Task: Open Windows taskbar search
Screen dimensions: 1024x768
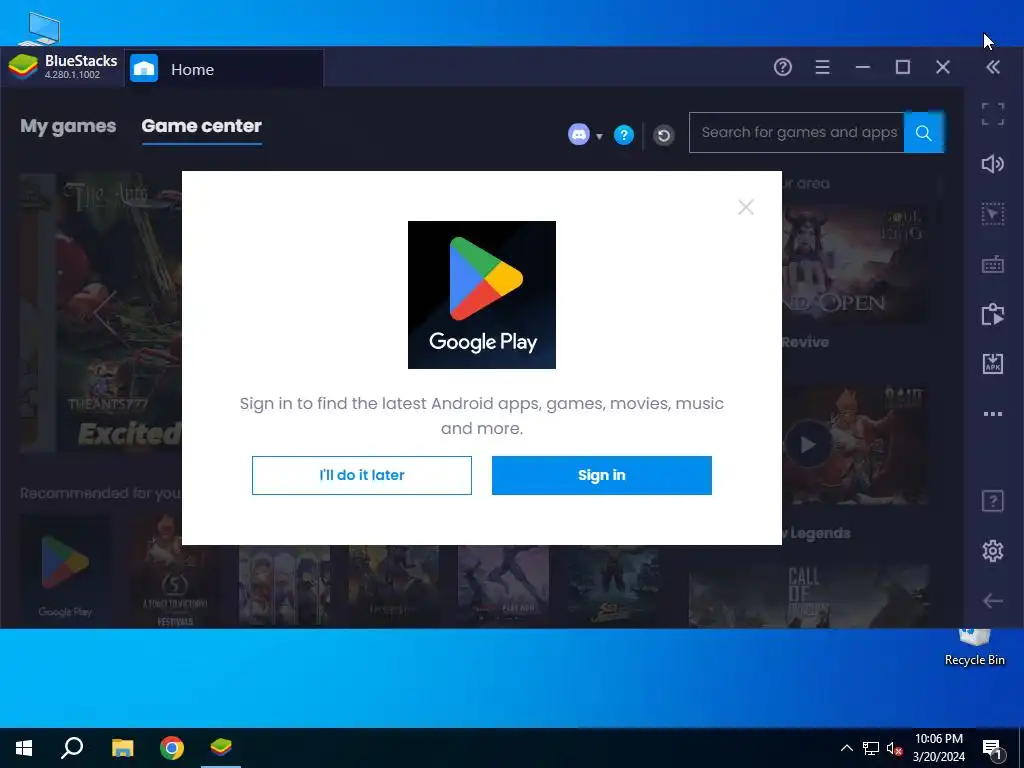Action: pyautogui.click(x=72, y=748)
